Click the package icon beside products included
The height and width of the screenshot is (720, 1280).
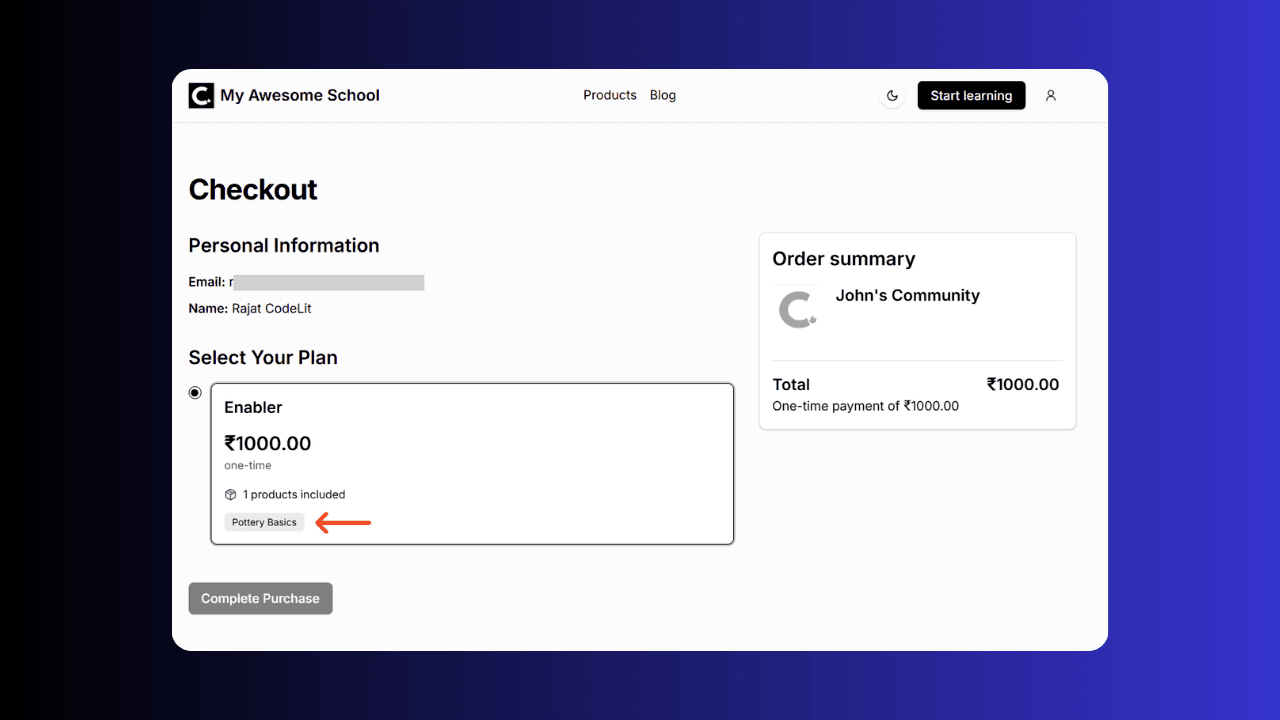[x=231, y=494]
